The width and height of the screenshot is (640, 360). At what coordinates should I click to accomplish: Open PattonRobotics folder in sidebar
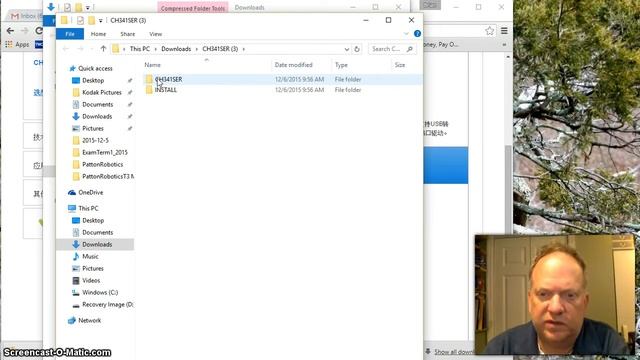pyautogui.click(x=102, y=164)
